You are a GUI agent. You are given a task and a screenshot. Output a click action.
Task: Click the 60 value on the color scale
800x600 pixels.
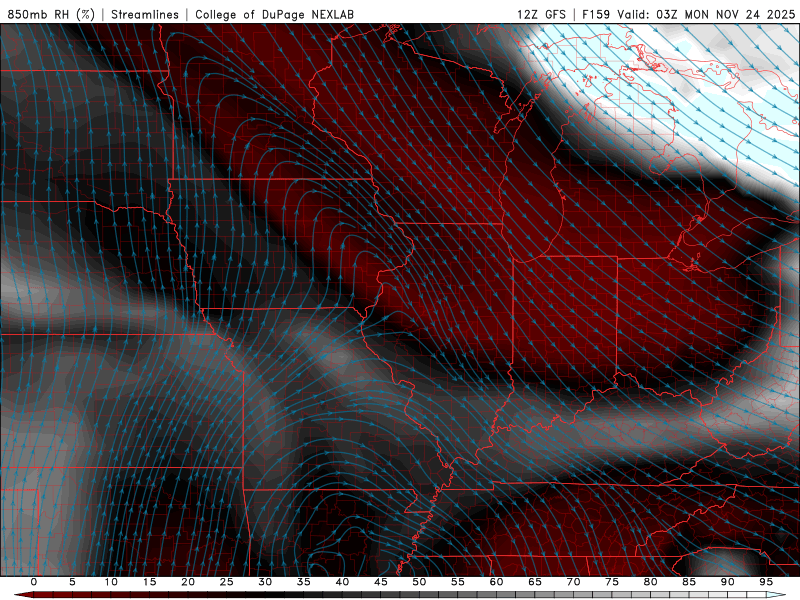tap(496, 582)
